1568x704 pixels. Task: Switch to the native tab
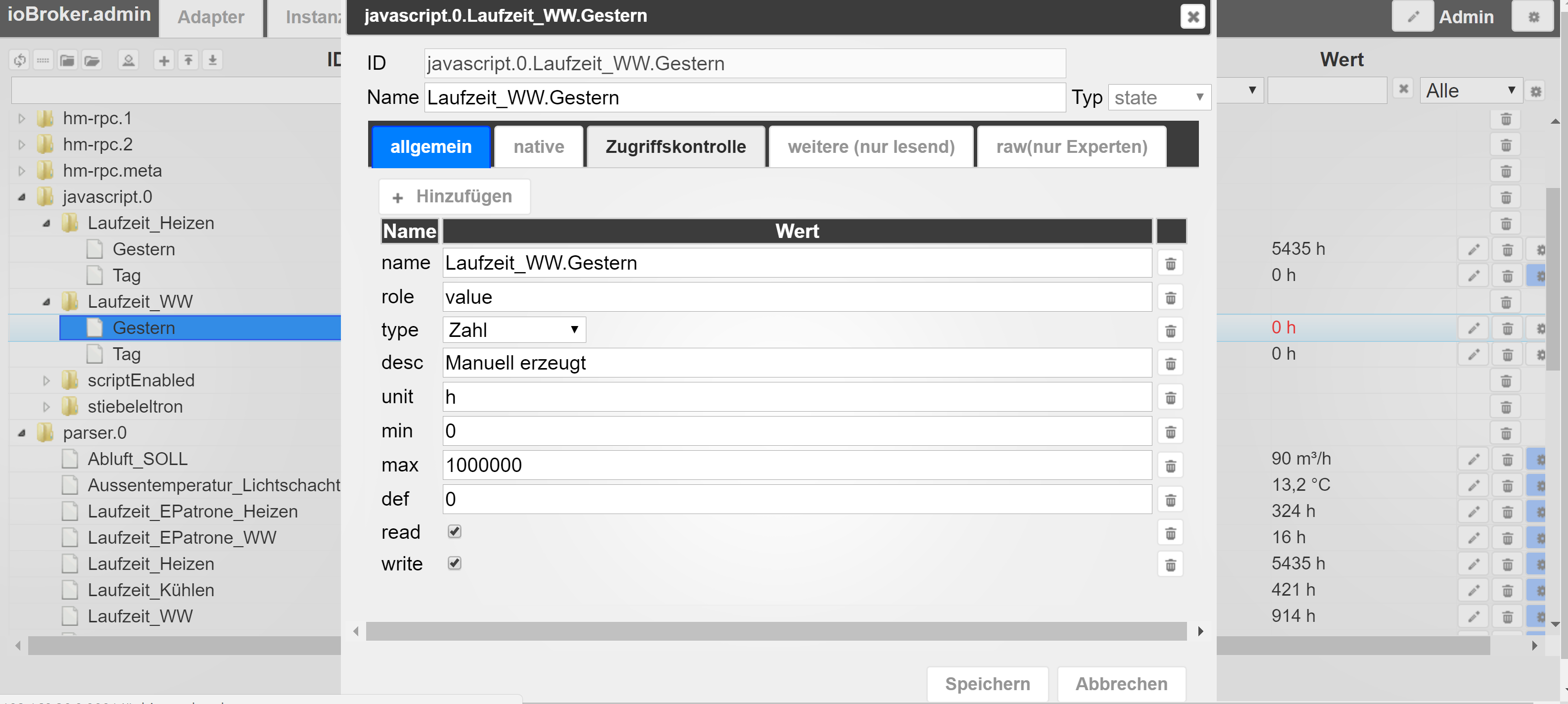(x=538, y=146)
